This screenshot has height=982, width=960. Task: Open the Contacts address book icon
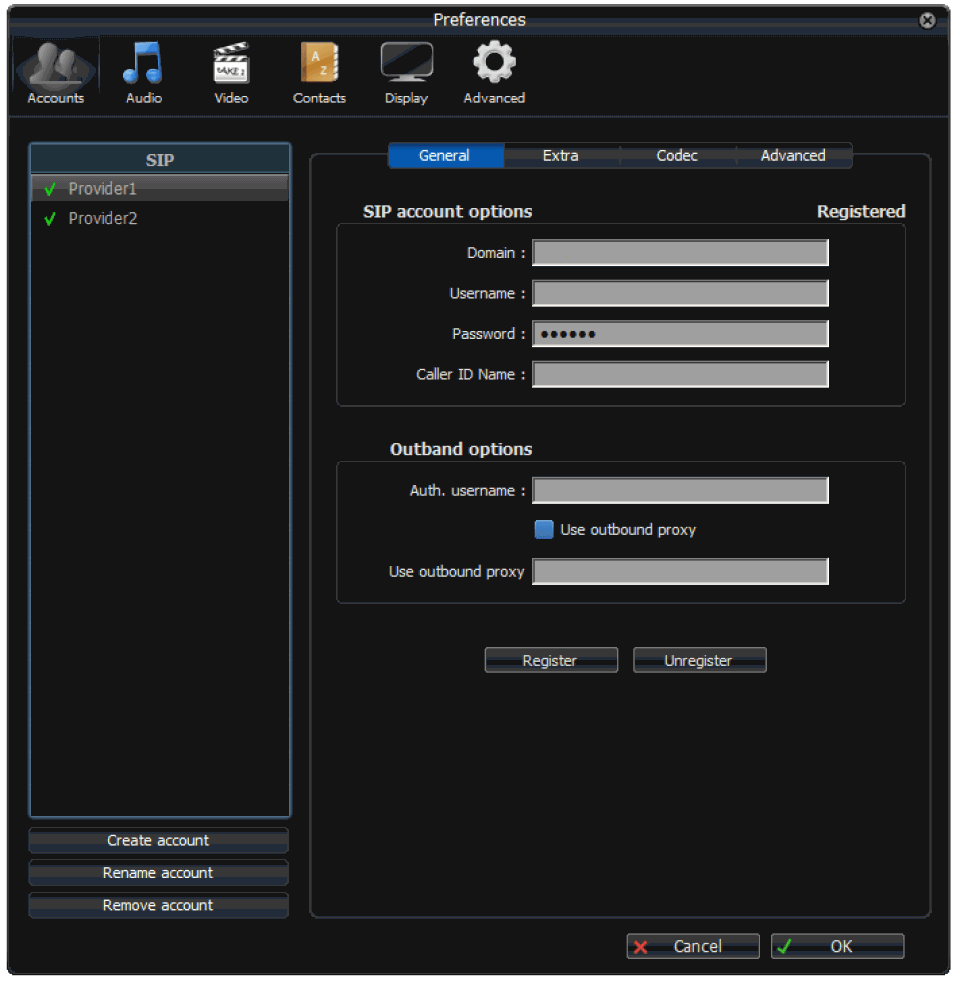pyautogui.click(x=319, y=73)
